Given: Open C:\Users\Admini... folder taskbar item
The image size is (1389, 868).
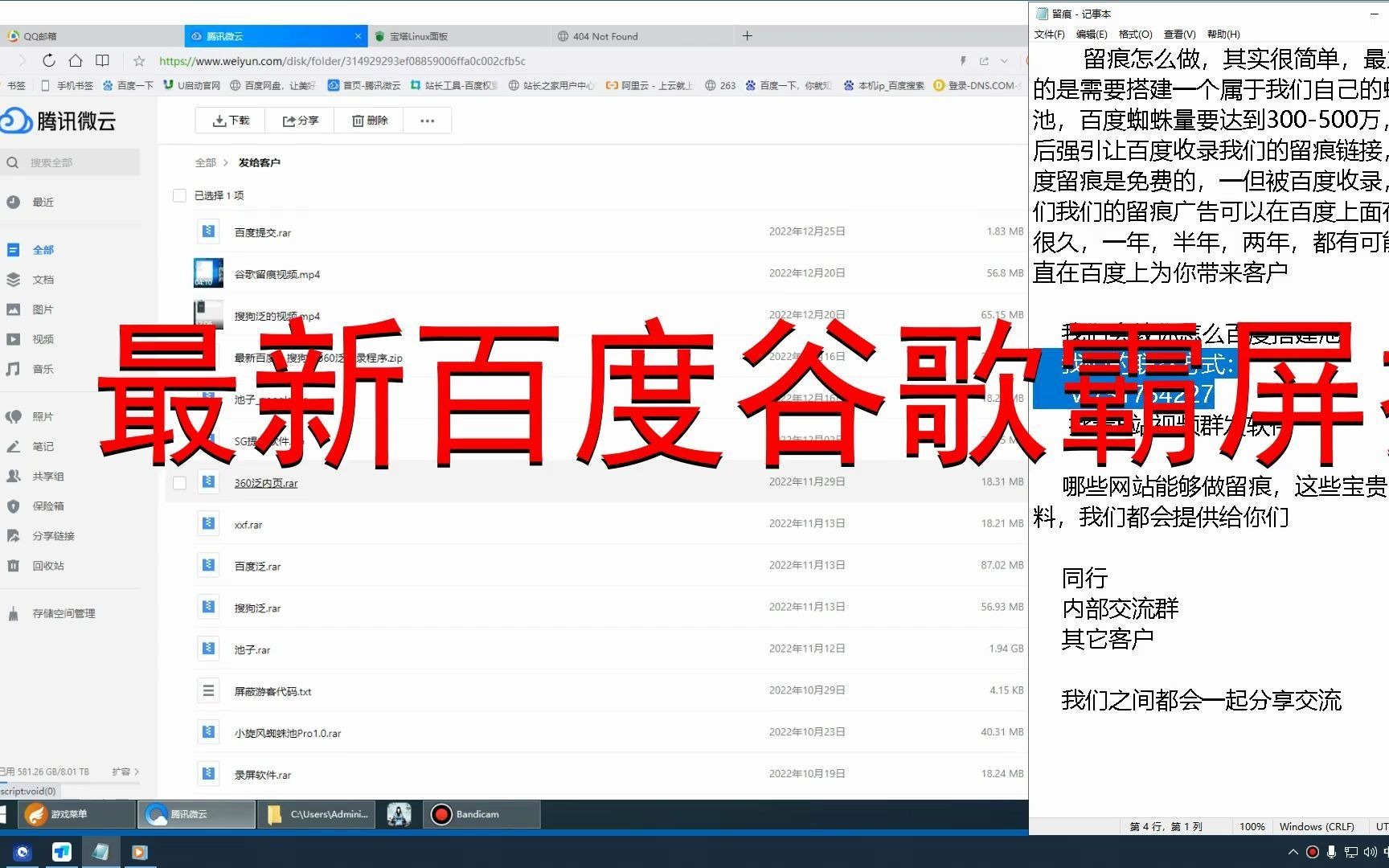Looking at the screenshot, I should click(318, 814).
